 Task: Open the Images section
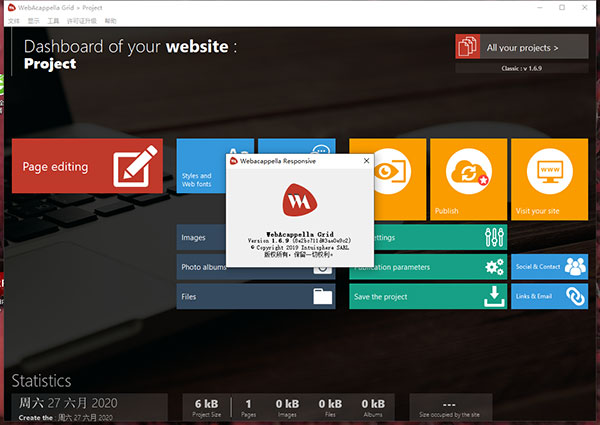(x=201, y=237)
